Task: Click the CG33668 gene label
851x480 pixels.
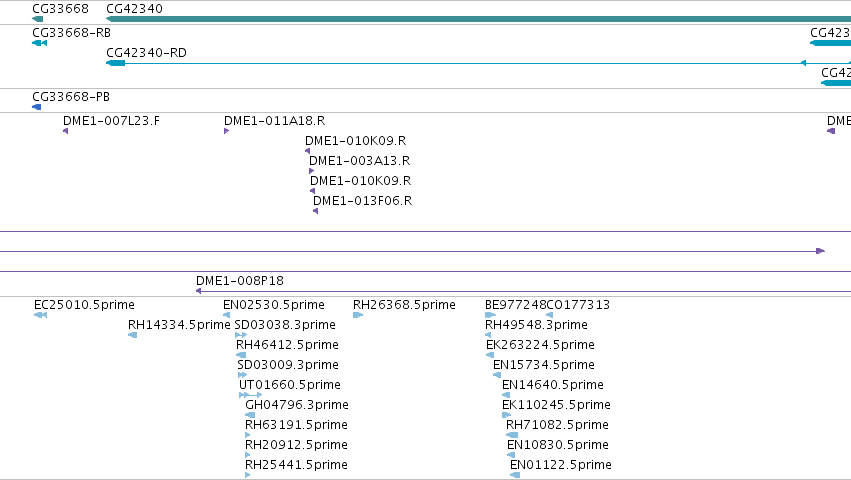Action: [60, 9]
